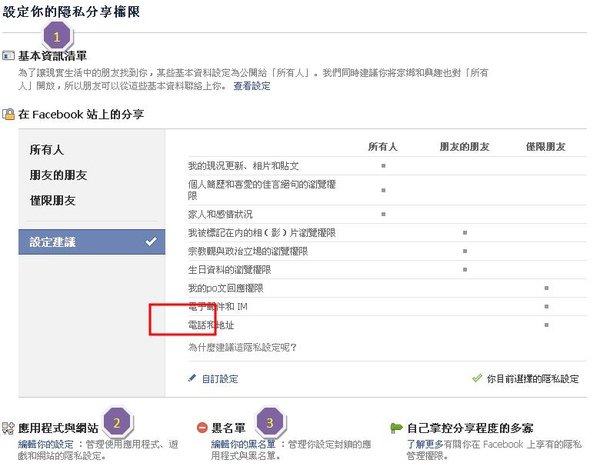Click the 你目前選擇的隱私設定 status text
This screenshot has width=600, height=473.
tap(533, 379)
